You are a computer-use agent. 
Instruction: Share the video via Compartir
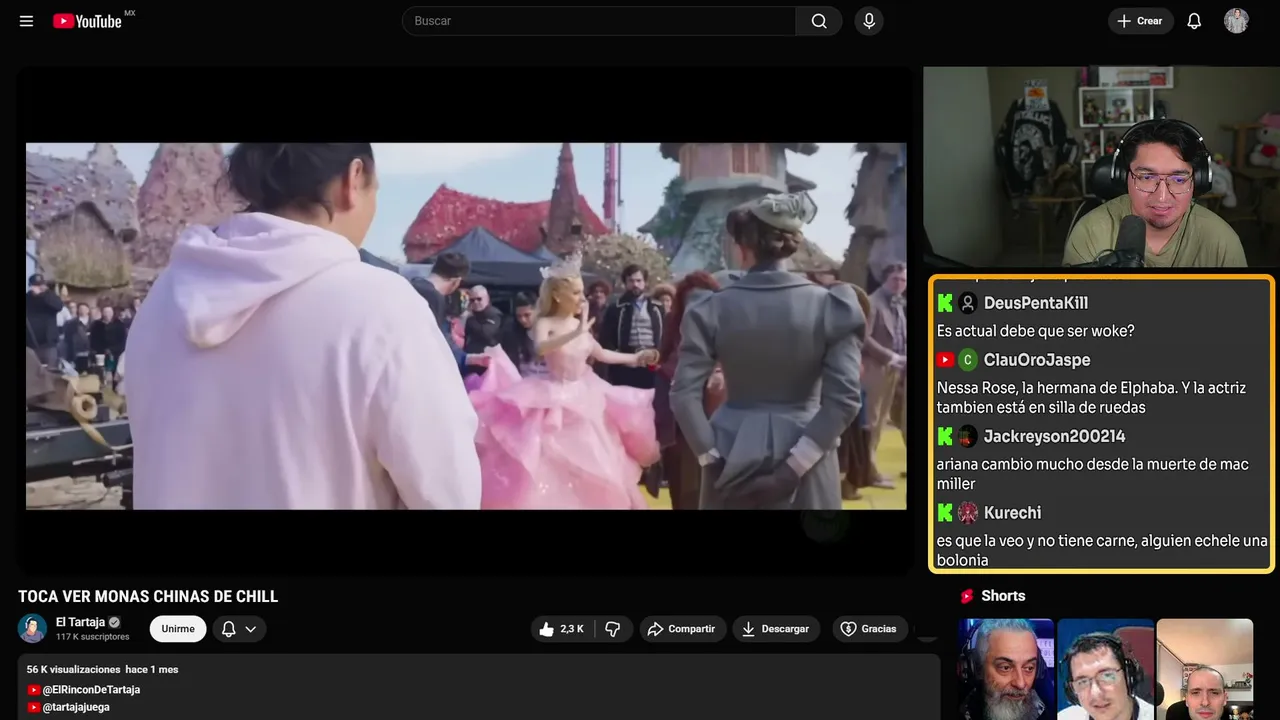683,629
